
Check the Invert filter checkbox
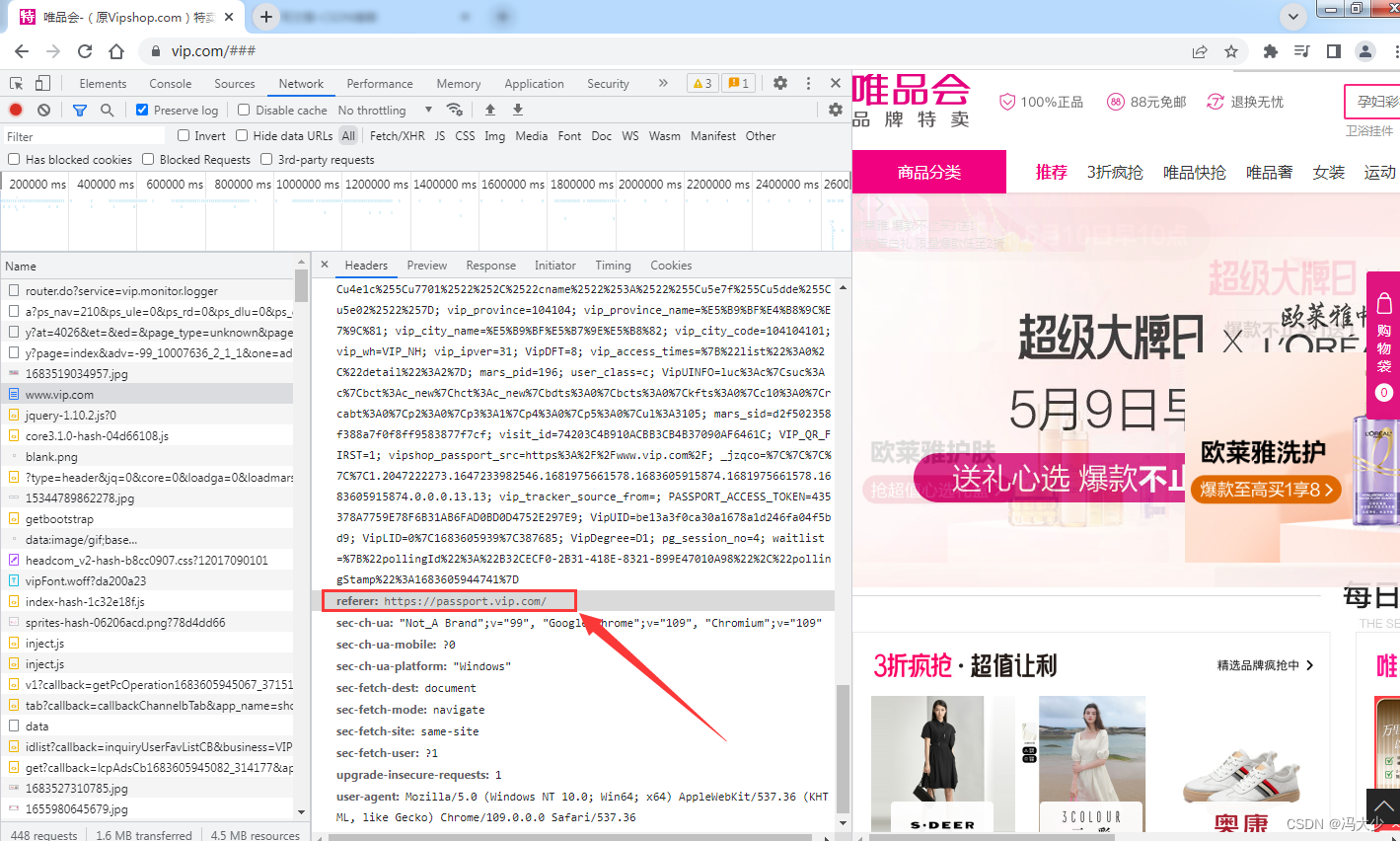tap(184, 135)
